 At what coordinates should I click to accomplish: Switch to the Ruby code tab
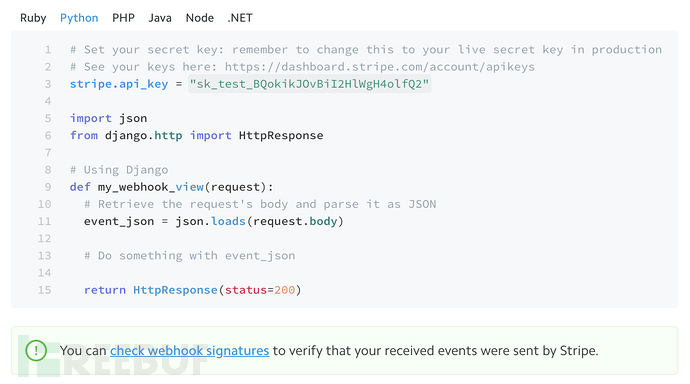(33, 18)
